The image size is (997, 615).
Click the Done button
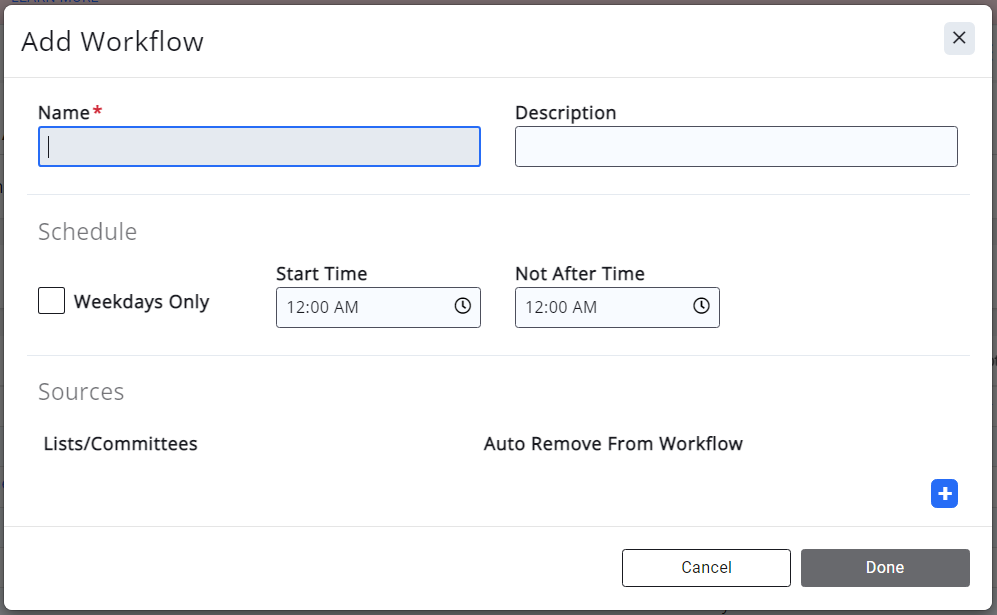[x=884, y=568]
